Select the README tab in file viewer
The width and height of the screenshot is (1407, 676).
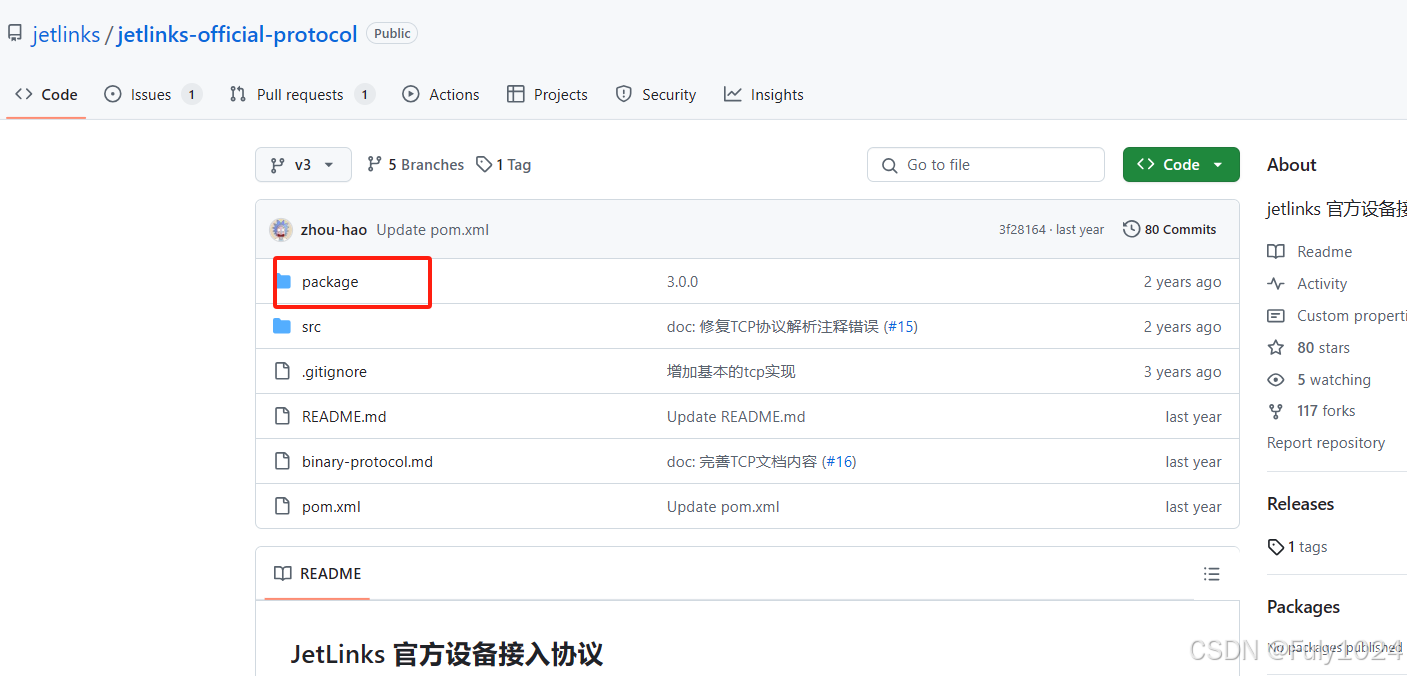click(x=318, y=574)
